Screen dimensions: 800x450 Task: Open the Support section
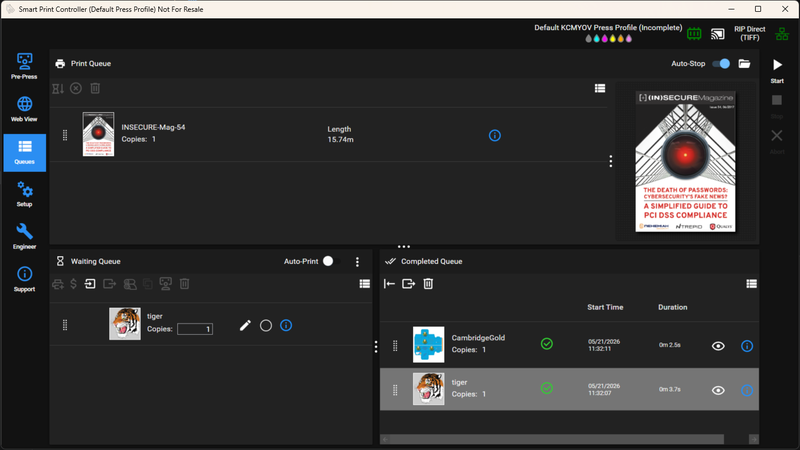(24, 279)
